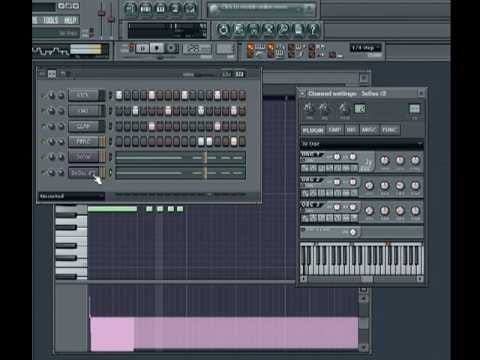
Task: Open the TOOLS menu
Action: click(50, 20)
